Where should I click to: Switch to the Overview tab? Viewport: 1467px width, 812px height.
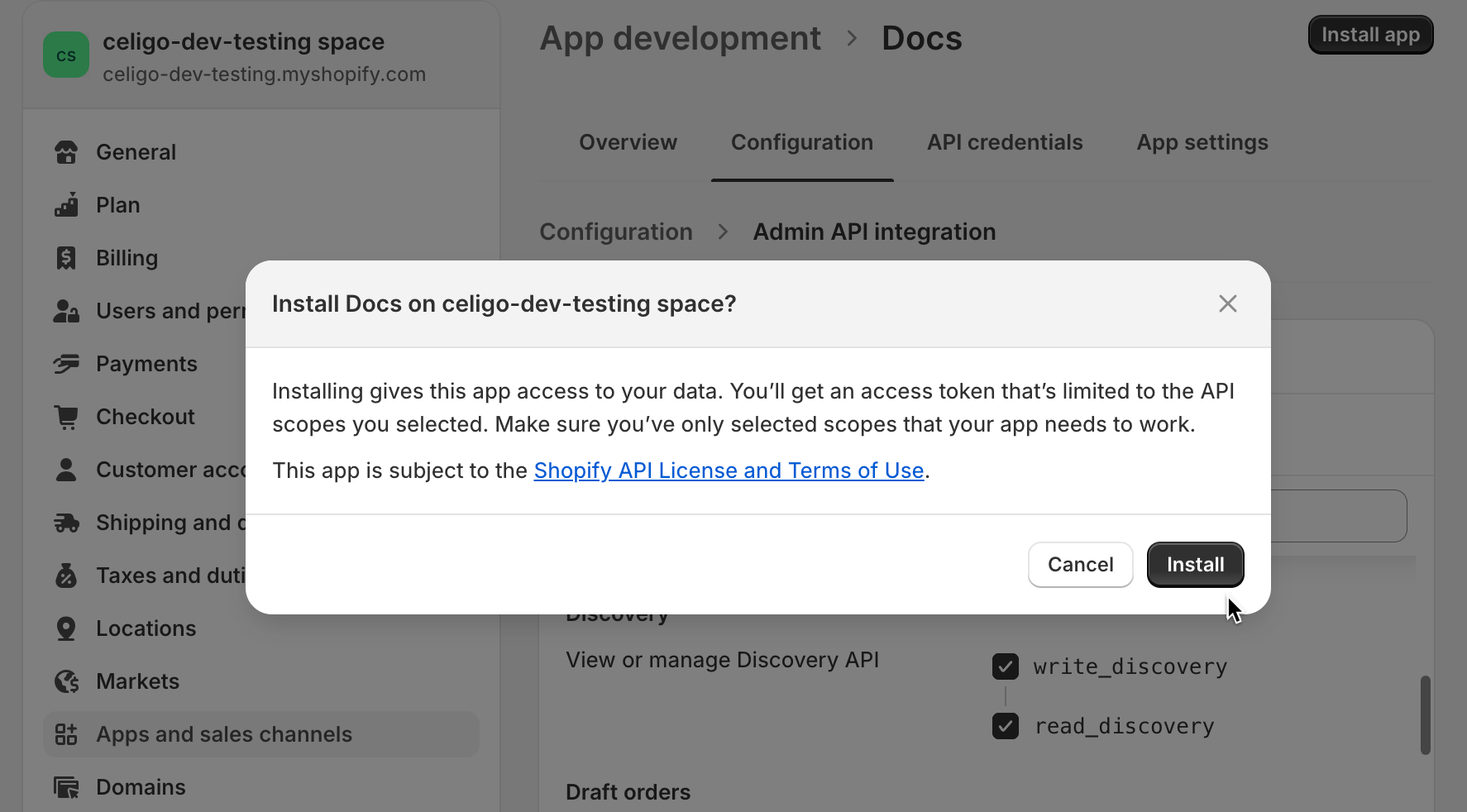(628, 142)
